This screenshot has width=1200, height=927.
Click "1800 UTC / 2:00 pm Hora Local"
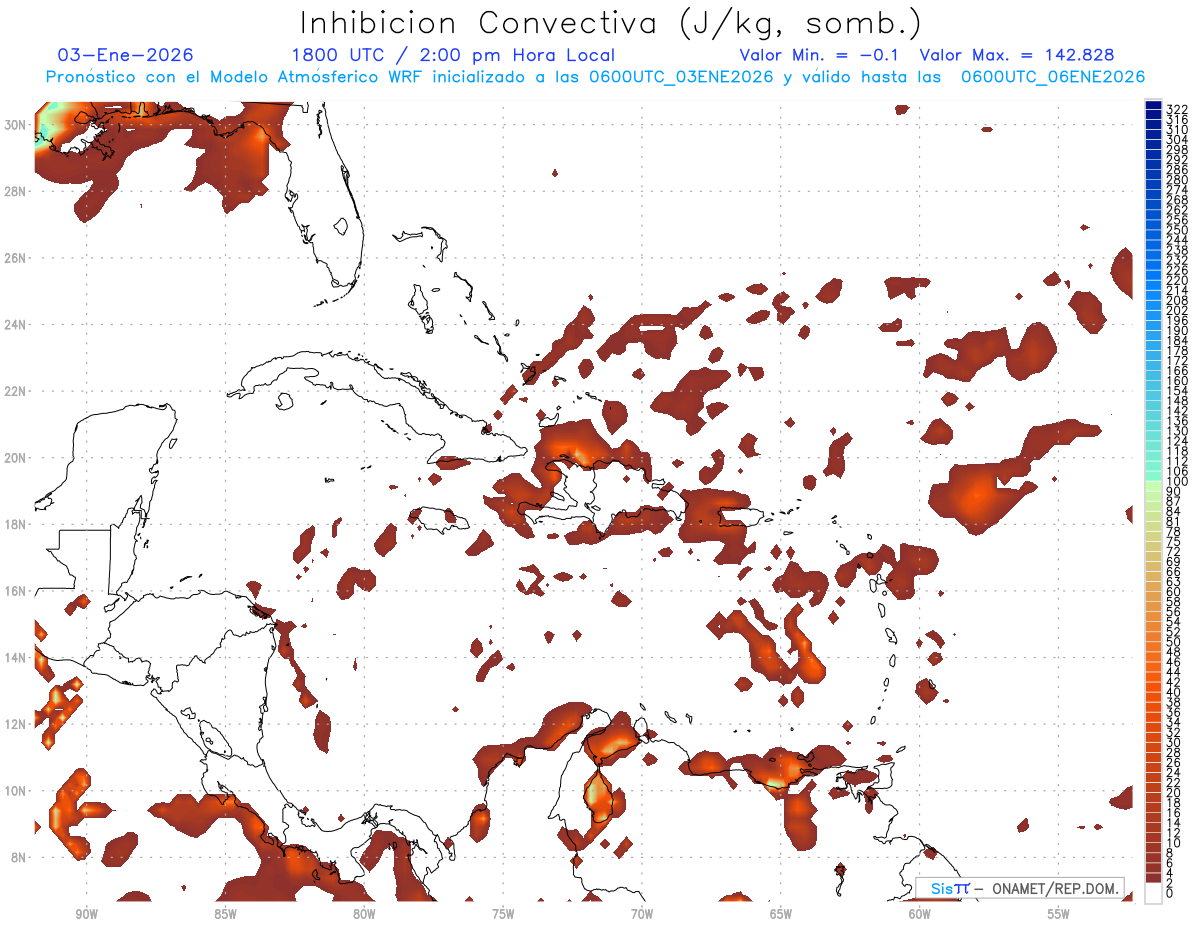(x=453, y=55)
